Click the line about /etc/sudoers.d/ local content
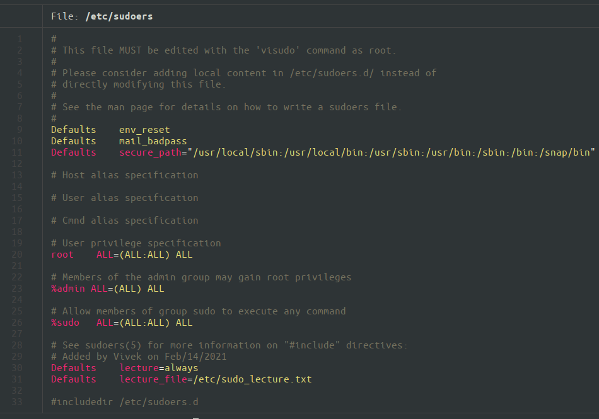 coord(244,73)
